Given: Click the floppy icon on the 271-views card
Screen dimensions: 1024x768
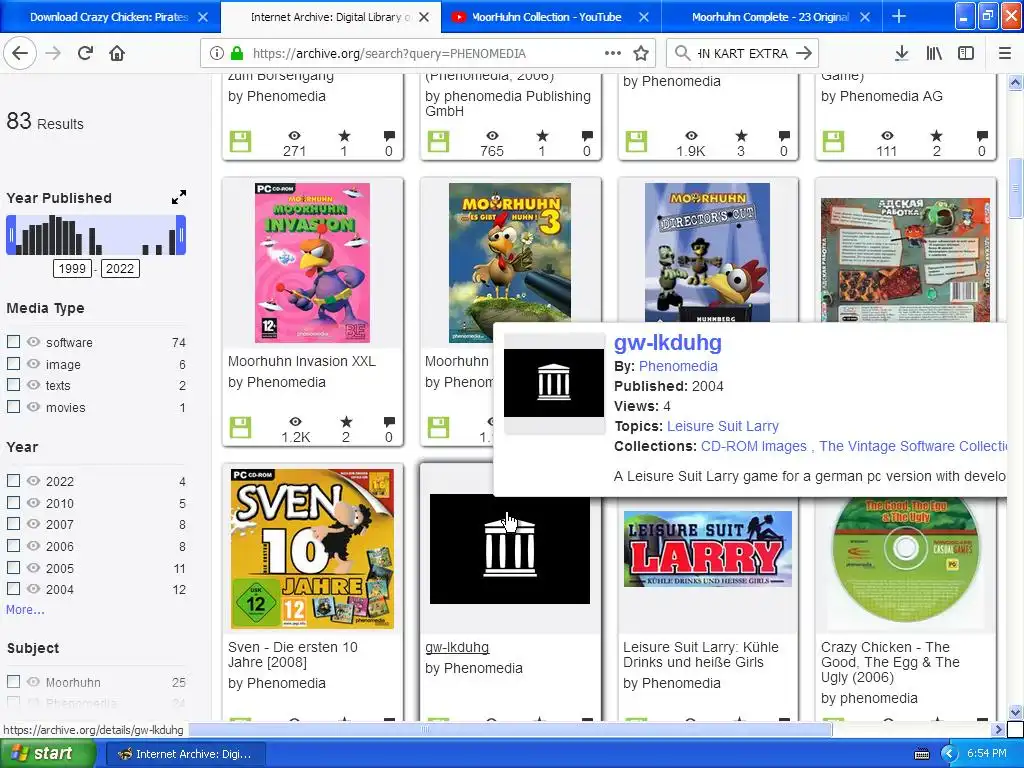Looking at the screenshot, I should tap(240, 142).
